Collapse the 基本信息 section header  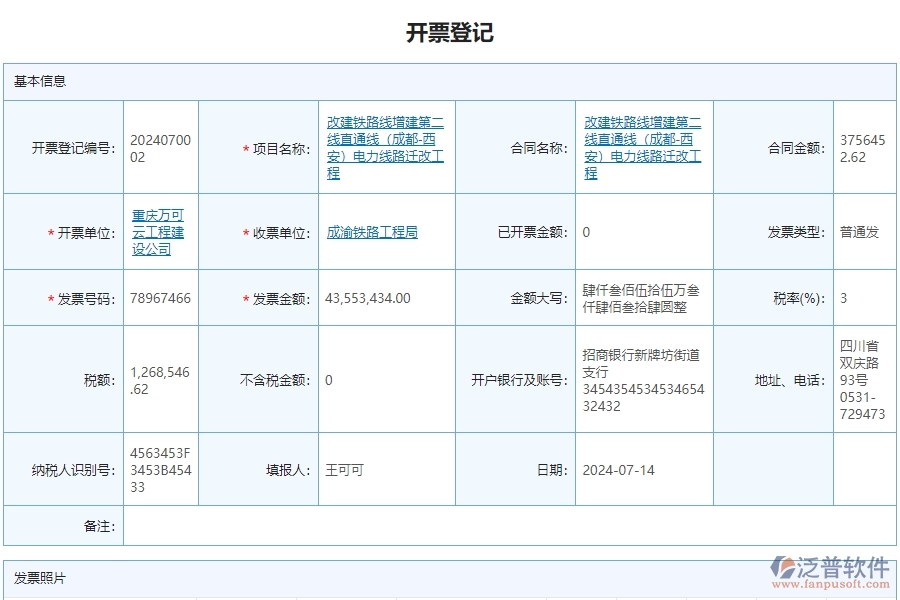click(x=40, y=81)
